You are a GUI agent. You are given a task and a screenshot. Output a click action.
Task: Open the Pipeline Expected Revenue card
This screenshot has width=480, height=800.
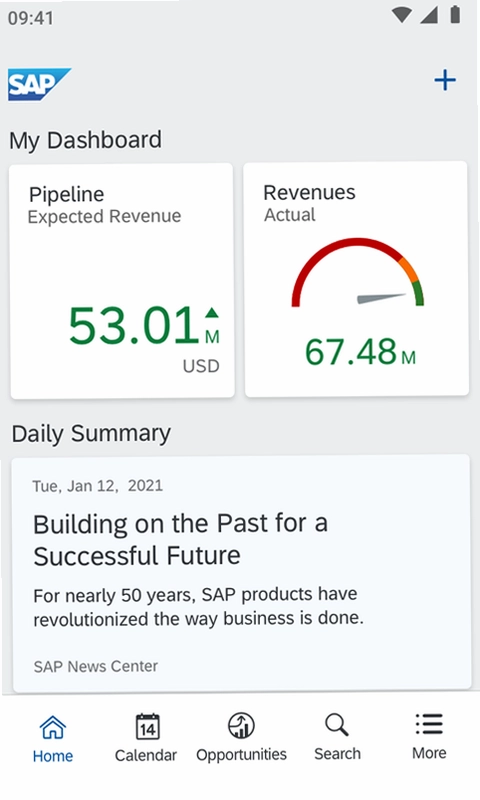[122, 281]
